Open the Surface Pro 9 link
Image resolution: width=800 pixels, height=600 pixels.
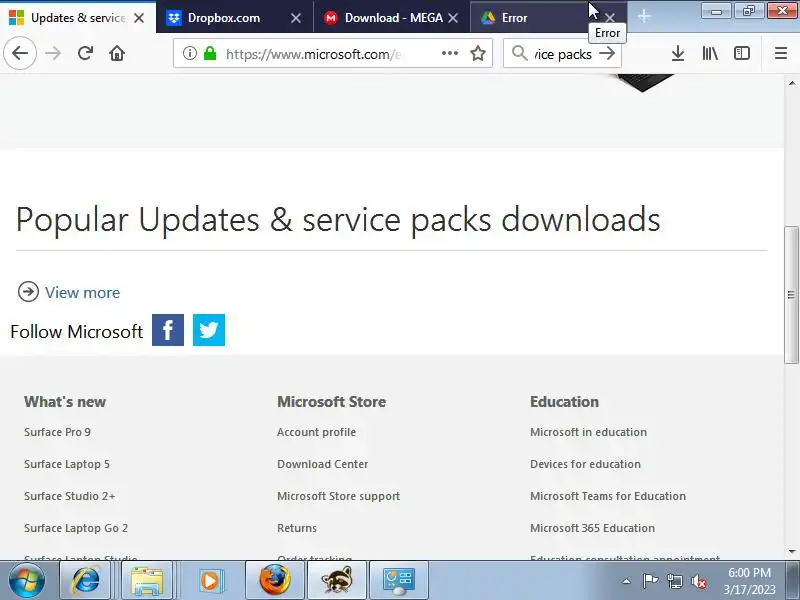pyautogui.click(x=57, y=432)
